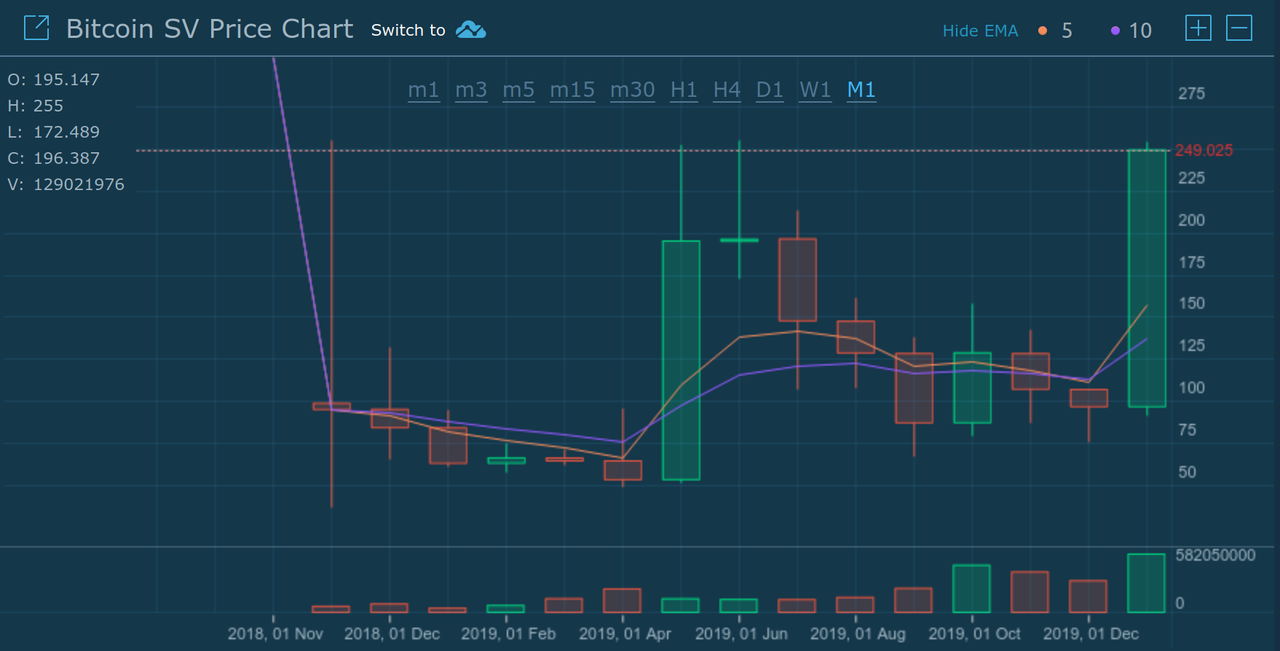Select the m30 timeframe

tap(632, 90)
